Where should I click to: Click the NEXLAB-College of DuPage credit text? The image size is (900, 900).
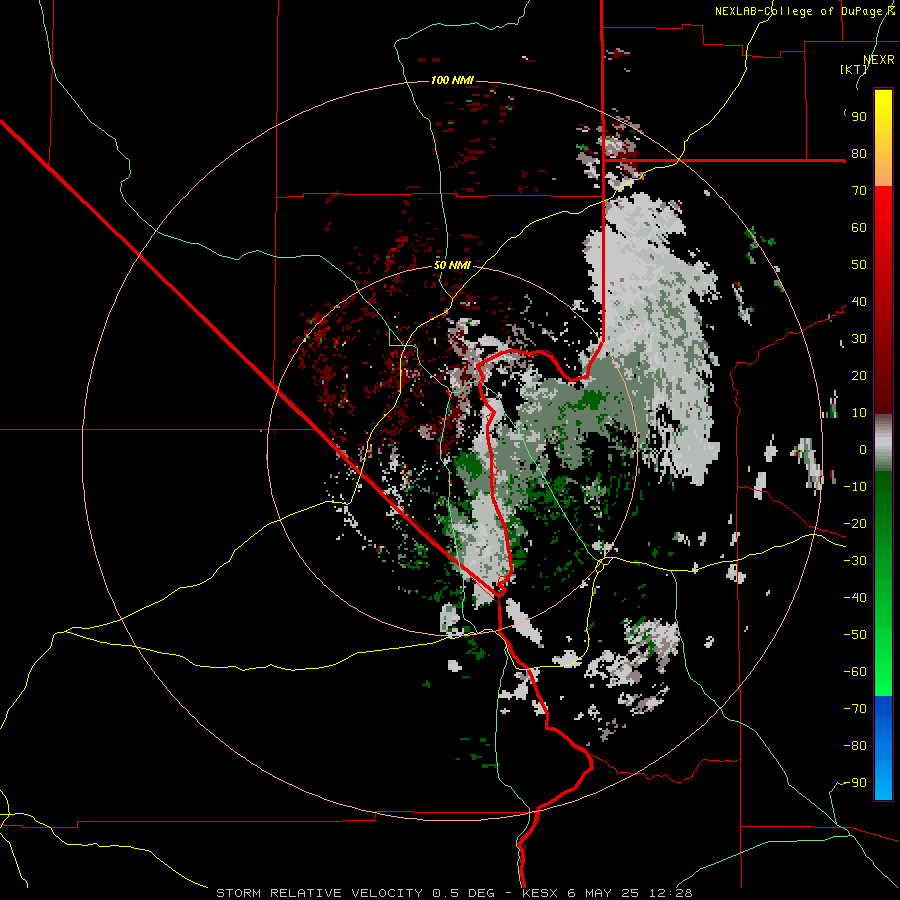click(804, 11)
